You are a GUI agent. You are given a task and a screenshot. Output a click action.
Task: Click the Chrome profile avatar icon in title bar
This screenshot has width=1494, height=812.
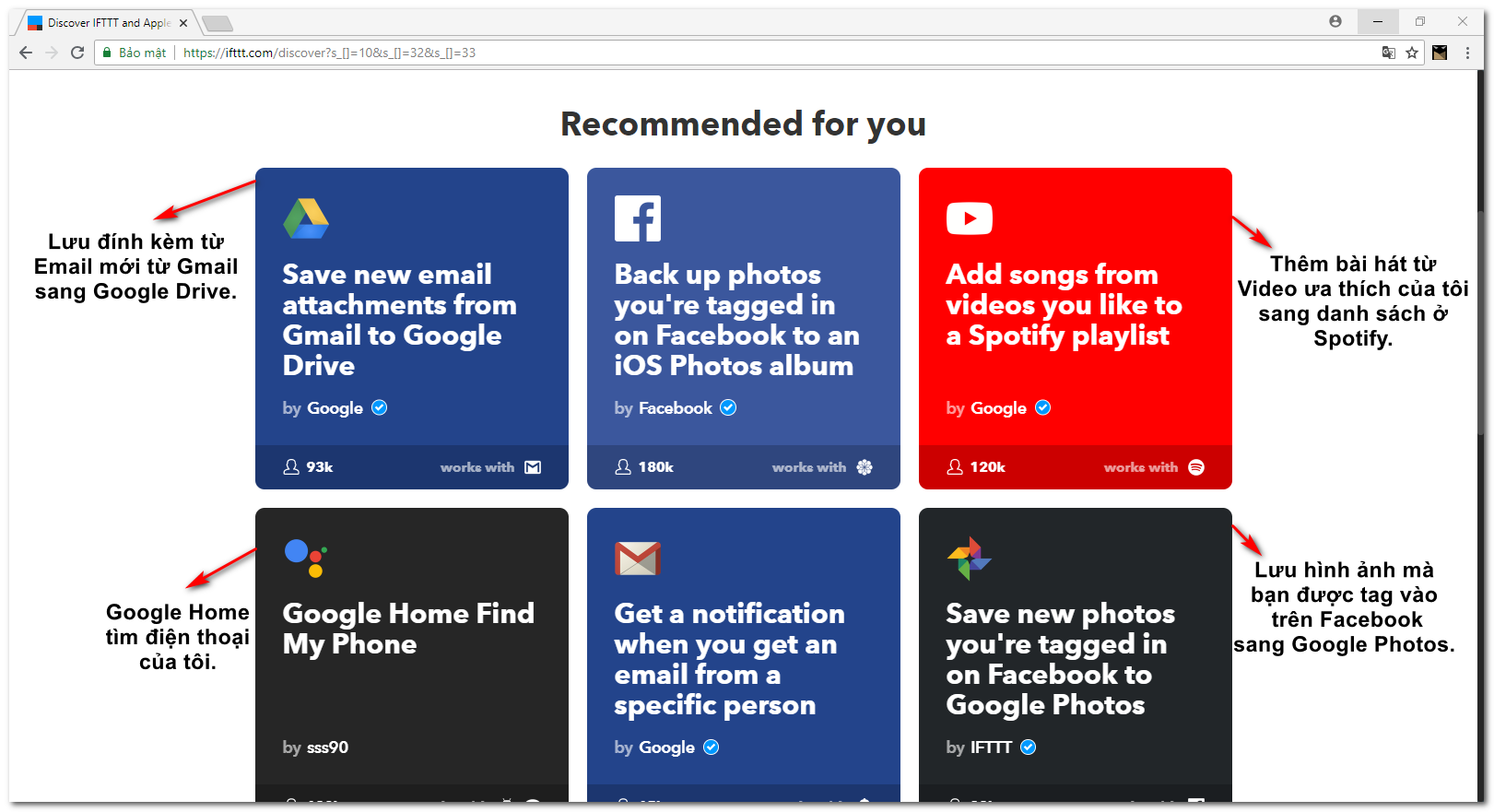pos(1335,21)
